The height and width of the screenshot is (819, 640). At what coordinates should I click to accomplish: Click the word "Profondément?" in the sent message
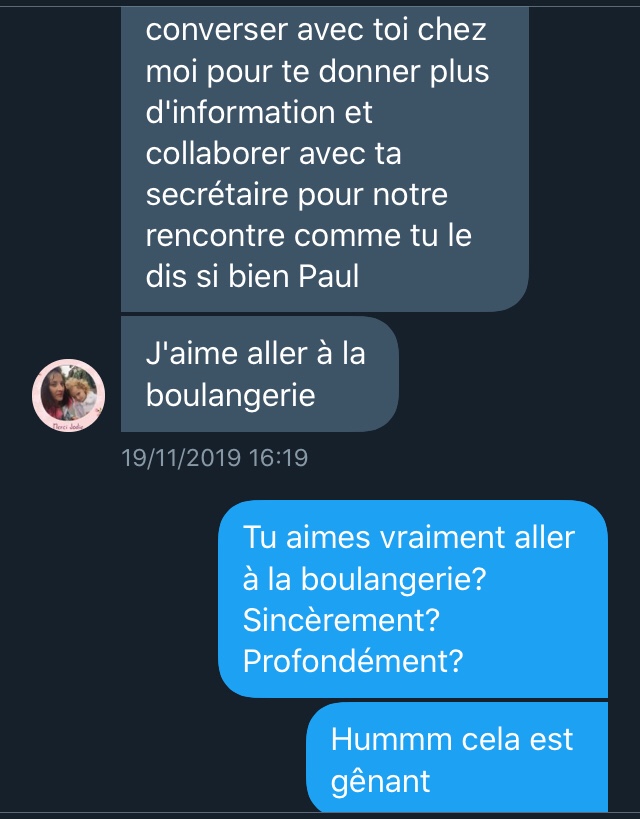pos(353,661)
